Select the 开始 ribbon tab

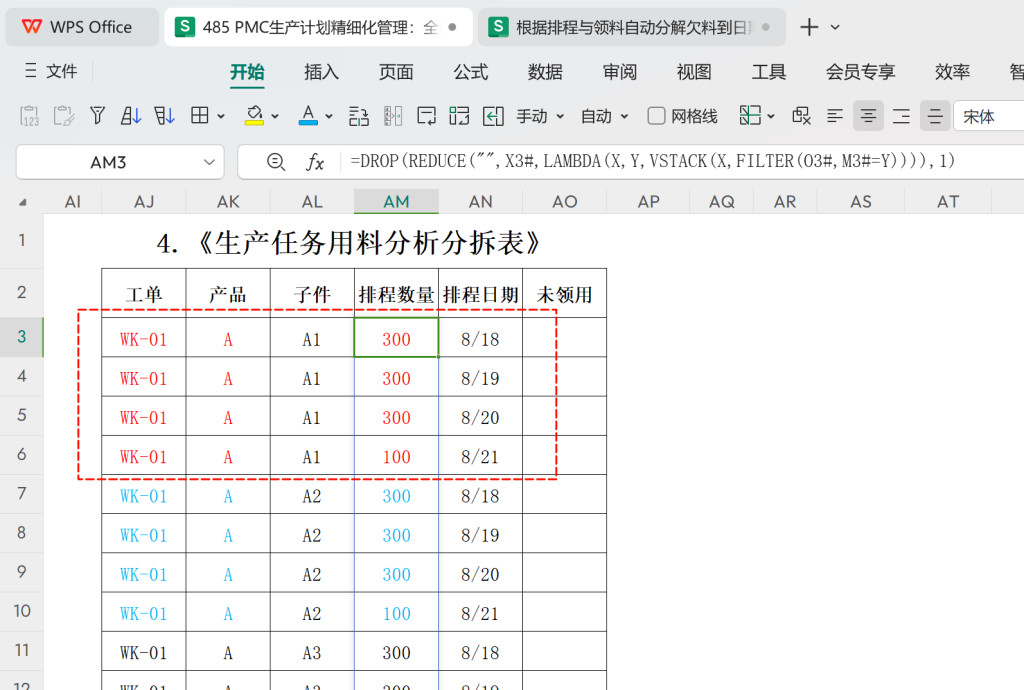pos(247,72)
